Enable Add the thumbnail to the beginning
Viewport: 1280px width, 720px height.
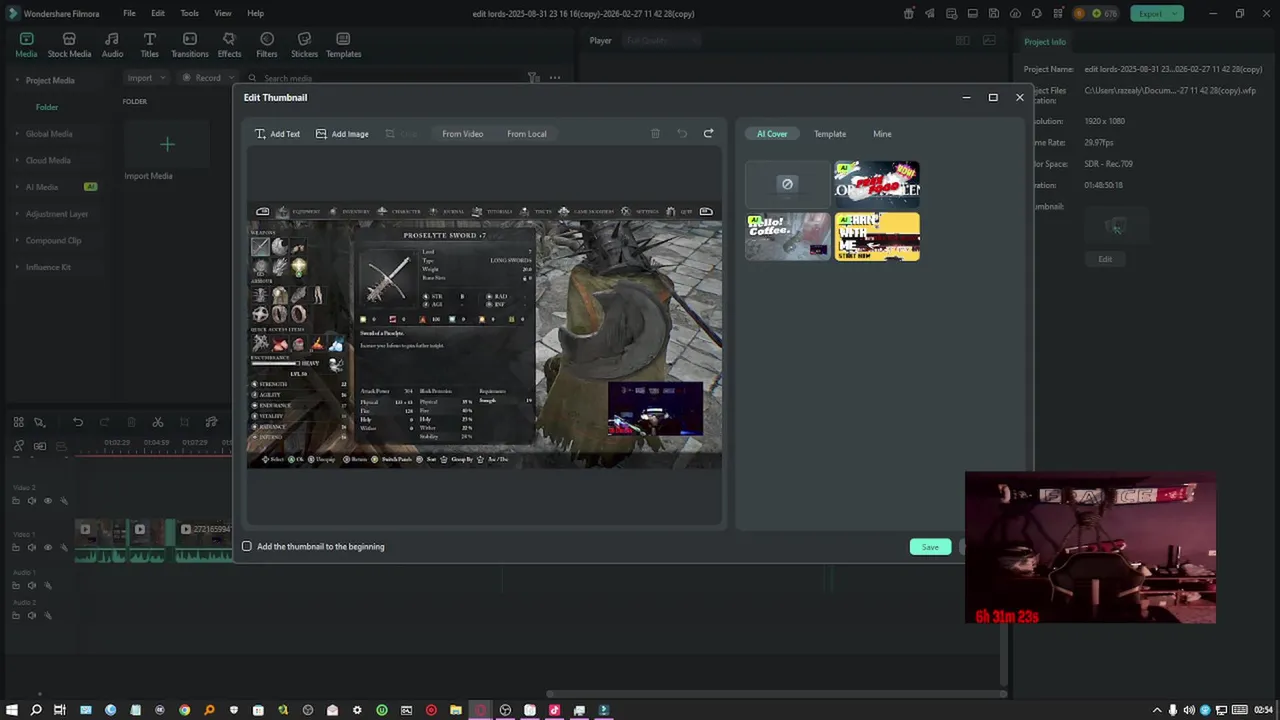pos(247,546)
